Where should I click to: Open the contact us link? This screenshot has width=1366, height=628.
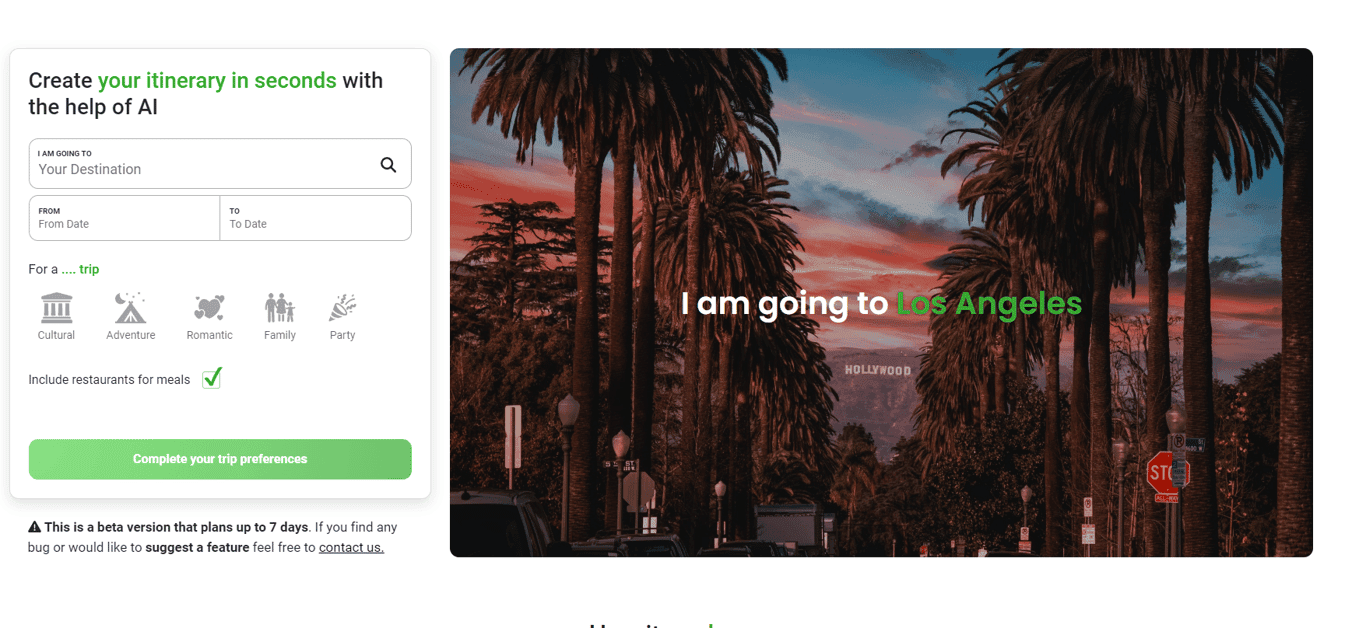351,547
